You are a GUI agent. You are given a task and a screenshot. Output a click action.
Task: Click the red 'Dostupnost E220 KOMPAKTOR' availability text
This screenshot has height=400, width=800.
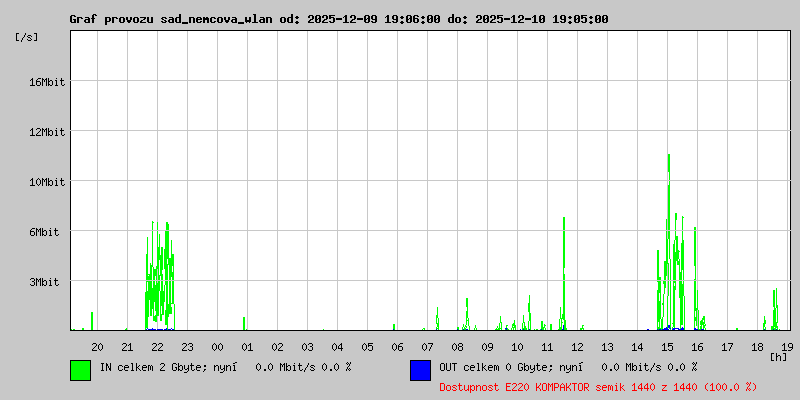pyautogui.click(x=598, y=388)
